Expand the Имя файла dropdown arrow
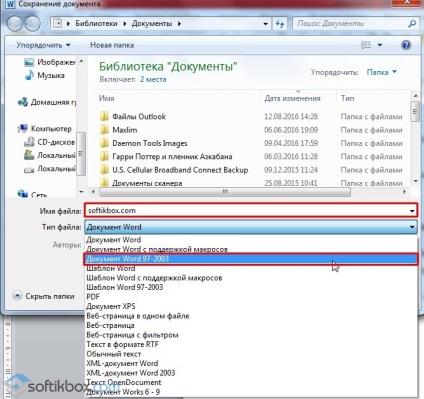This screenshot has width=424, height=399. tap(412, 211)
